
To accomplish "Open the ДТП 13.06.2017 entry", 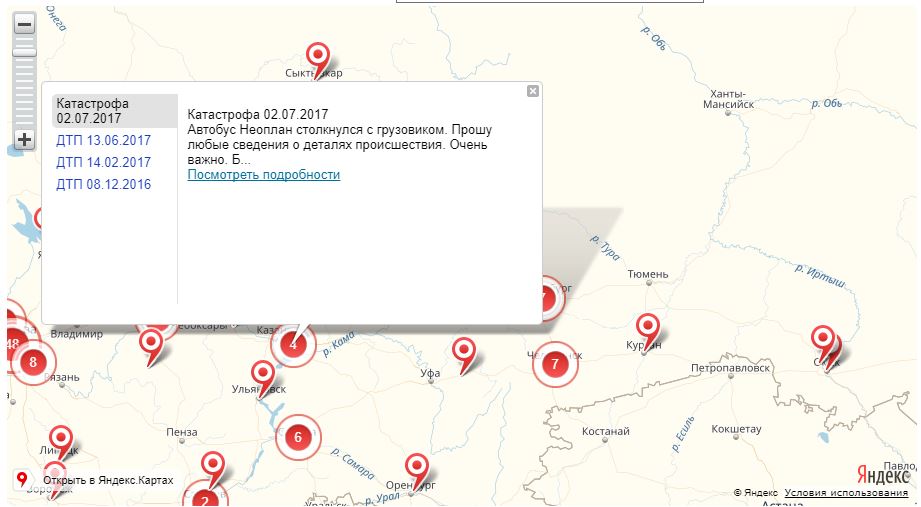I will tap(104, 140).
